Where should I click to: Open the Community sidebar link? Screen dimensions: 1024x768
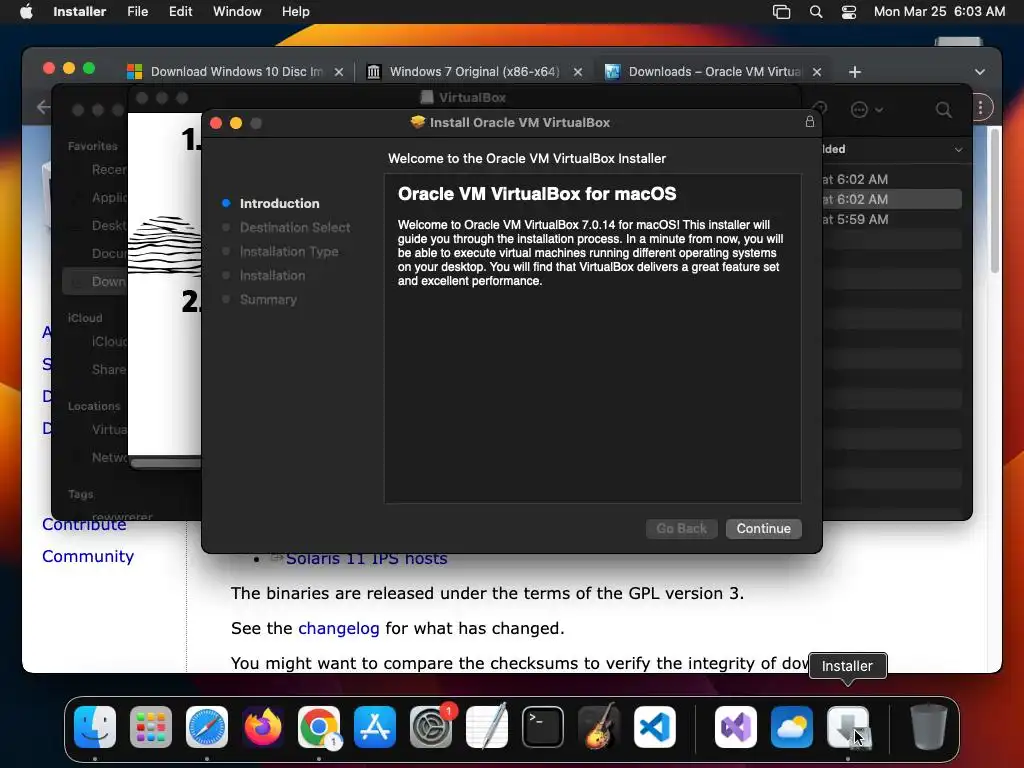point(88,556)
